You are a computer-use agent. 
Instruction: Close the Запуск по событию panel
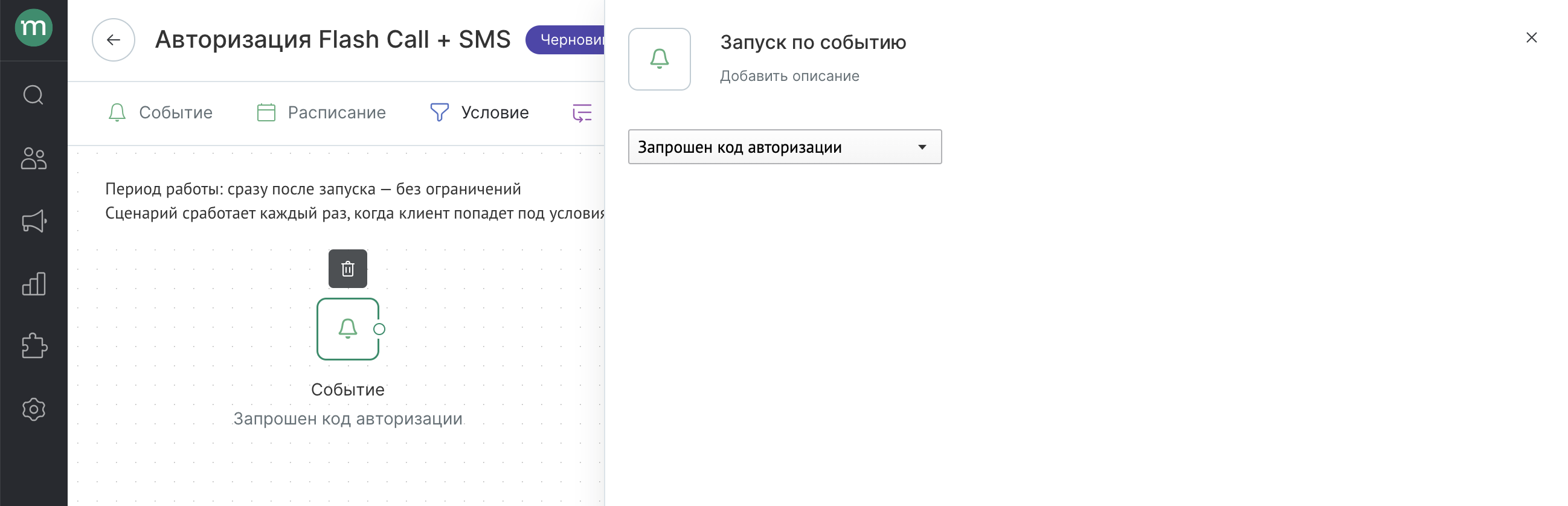coord(1532,37)
